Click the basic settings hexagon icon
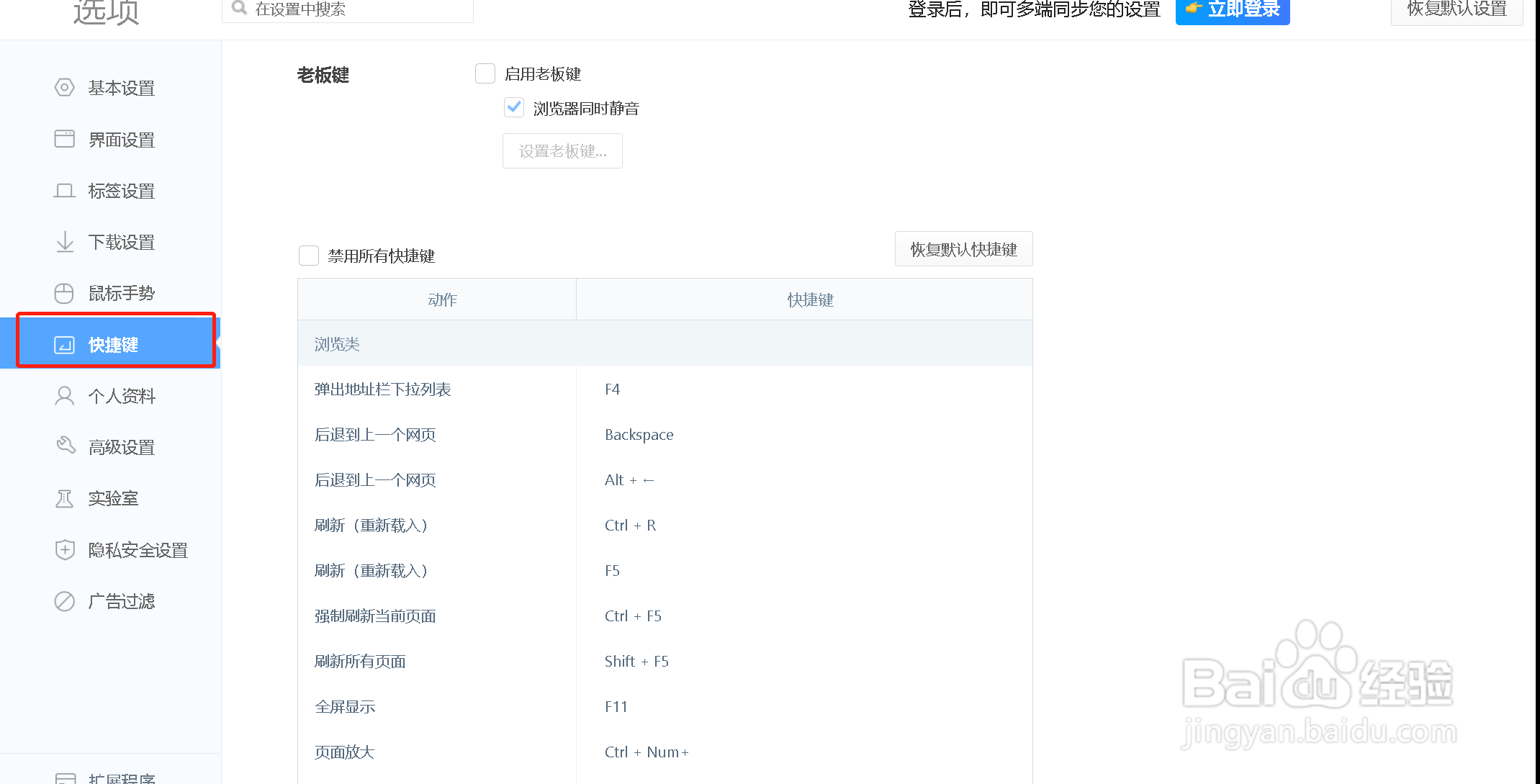The image size is (1540, 784). pos(65,88)
